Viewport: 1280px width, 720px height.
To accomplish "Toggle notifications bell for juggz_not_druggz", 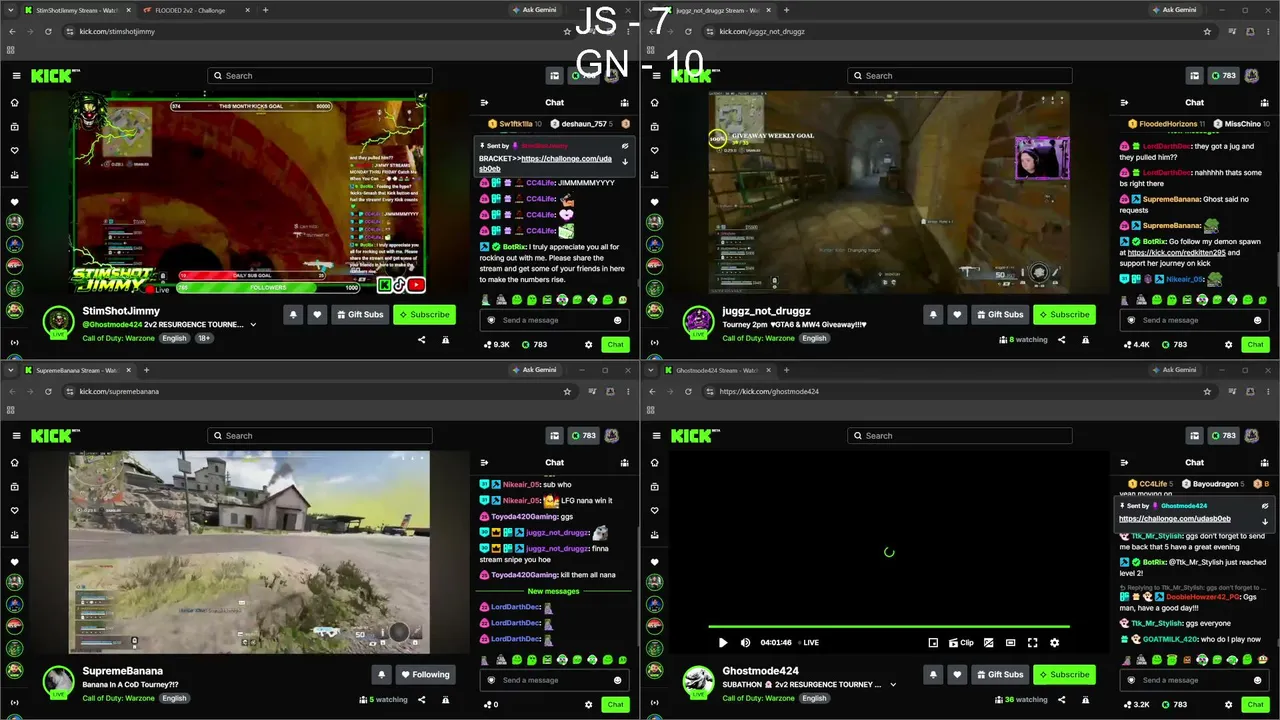I will tap(933, 314).
